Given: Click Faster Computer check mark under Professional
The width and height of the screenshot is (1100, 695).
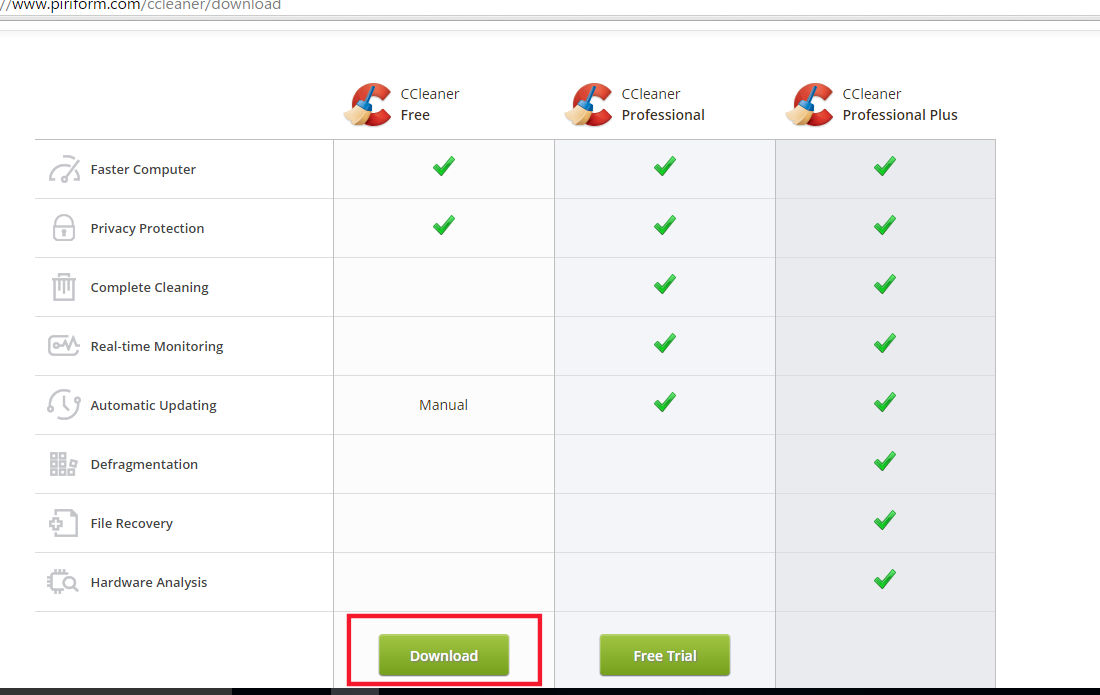Looking at the screenshot, I should (664, 166).
